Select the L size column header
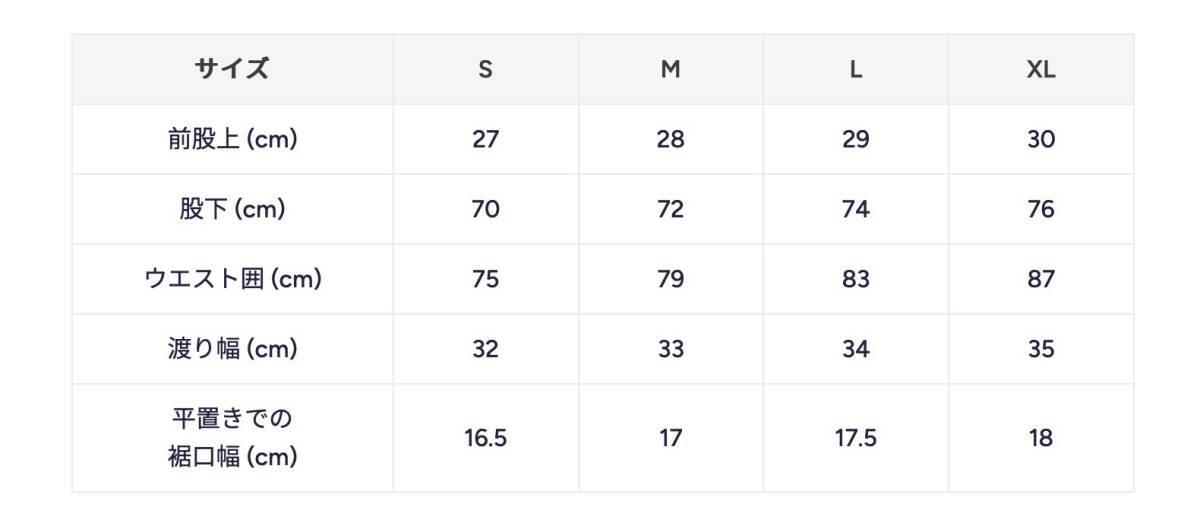The width and height of the screenshot is (1200, 526). coord(856,69)
